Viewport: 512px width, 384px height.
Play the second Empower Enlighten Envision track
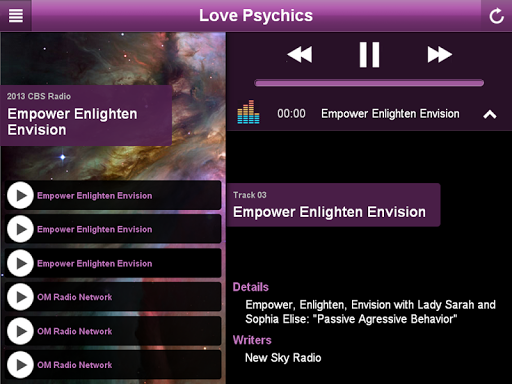click(20, 229)
